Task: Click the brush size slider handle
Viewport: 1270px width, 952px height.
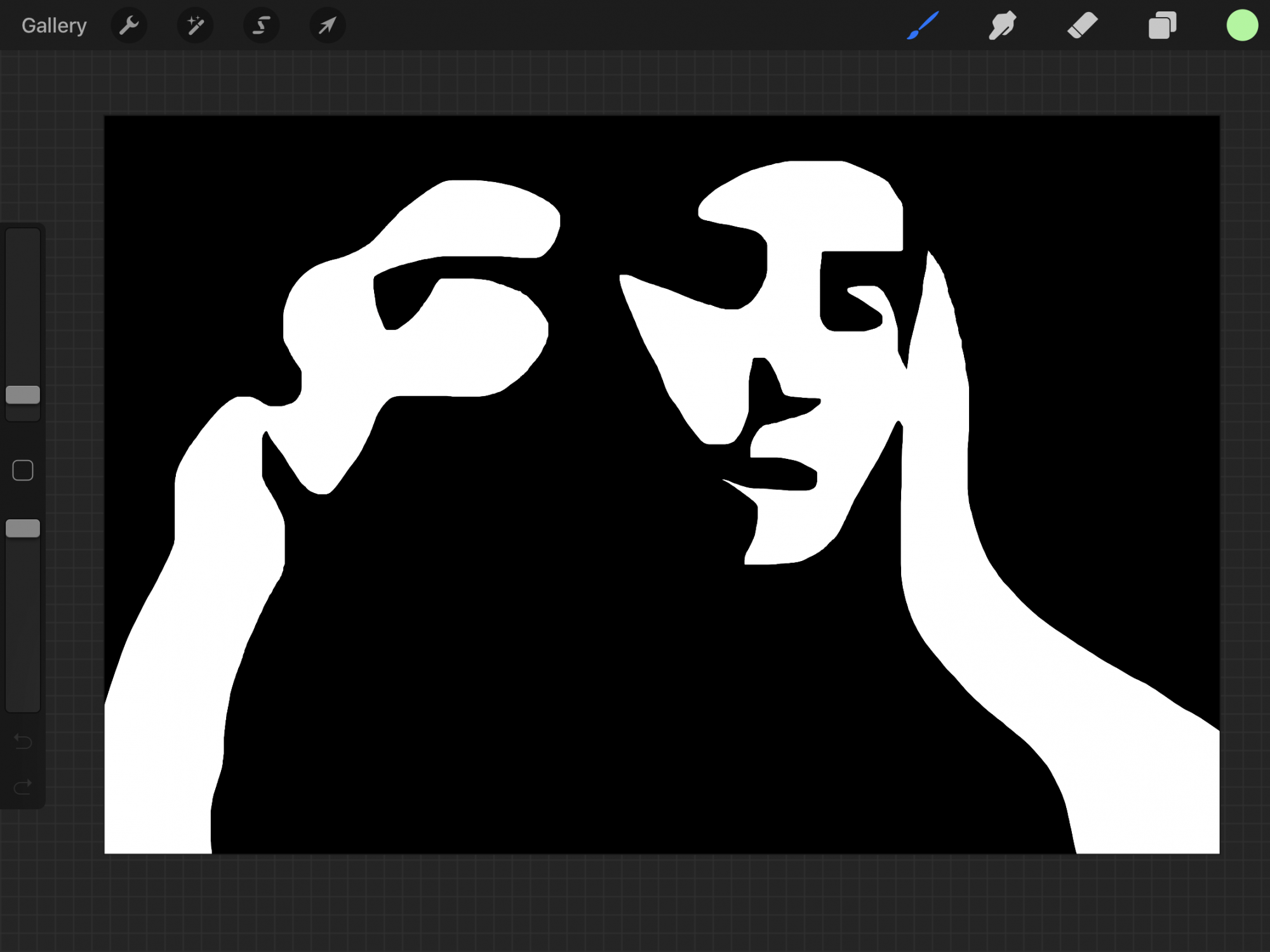Action: [x=23, y=395]
